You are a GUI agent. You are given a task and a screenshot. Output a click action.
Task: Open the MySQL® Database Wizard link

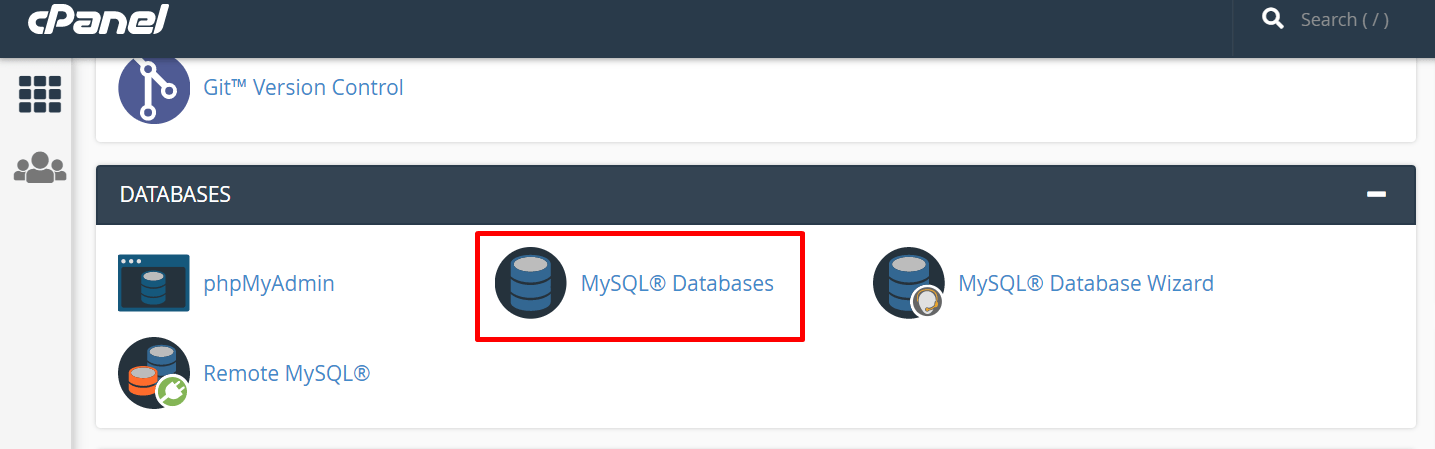[x=1086, y=284]
